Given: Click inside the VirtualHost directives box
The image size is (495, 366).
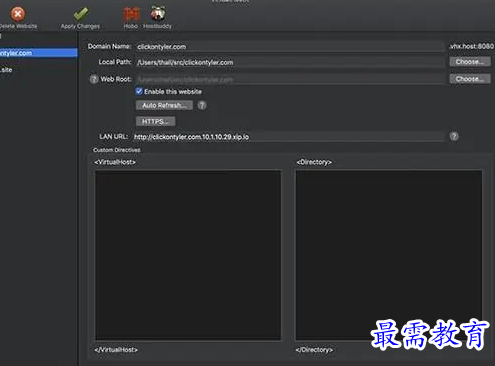Looking at the screenshot, I should pos(188,255).
